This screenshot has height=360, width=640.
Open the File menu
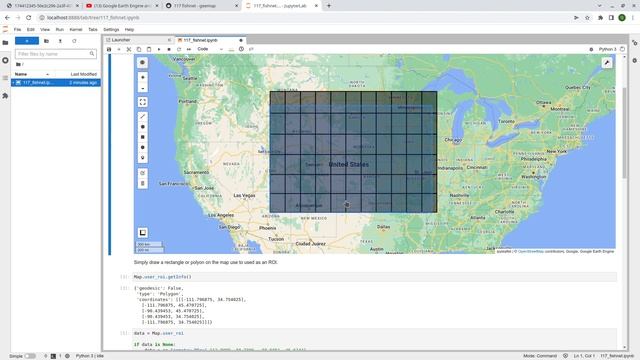tap(17, 29)
